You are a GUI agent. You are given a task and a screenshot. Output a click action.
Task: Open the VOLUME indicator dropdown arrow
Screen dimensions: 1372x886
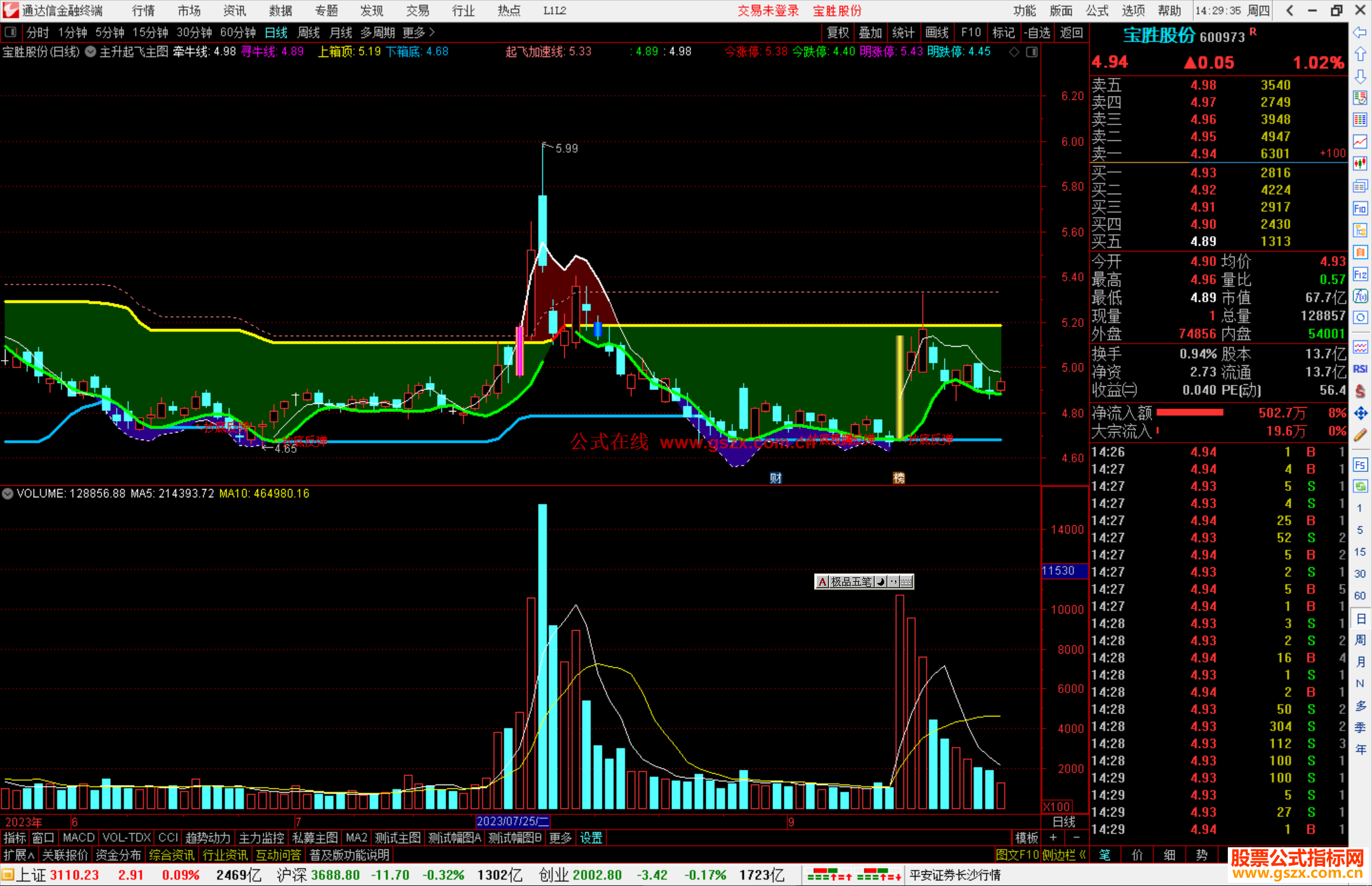click(x=8, y=493)
